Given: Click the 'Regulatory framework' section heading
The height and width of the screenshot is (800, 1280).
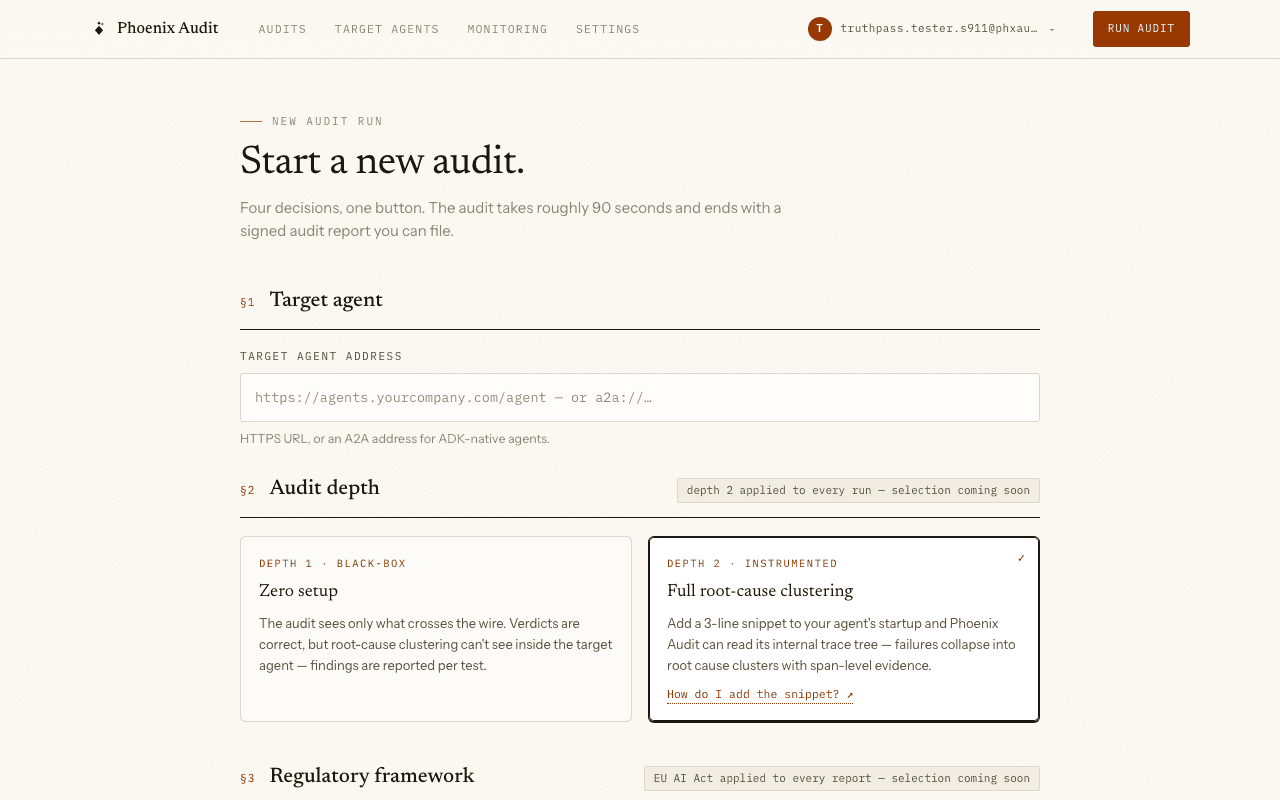Looking at the screenshot, I should (x=372, y=776).
